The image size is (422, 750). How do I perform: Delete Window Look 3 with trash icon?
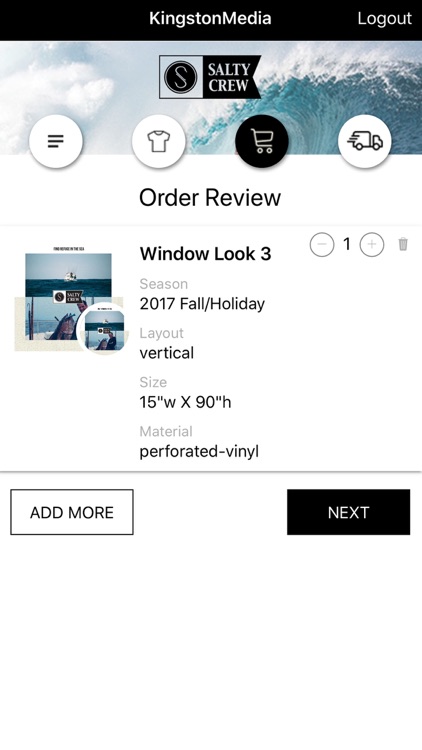click(403, 244)
